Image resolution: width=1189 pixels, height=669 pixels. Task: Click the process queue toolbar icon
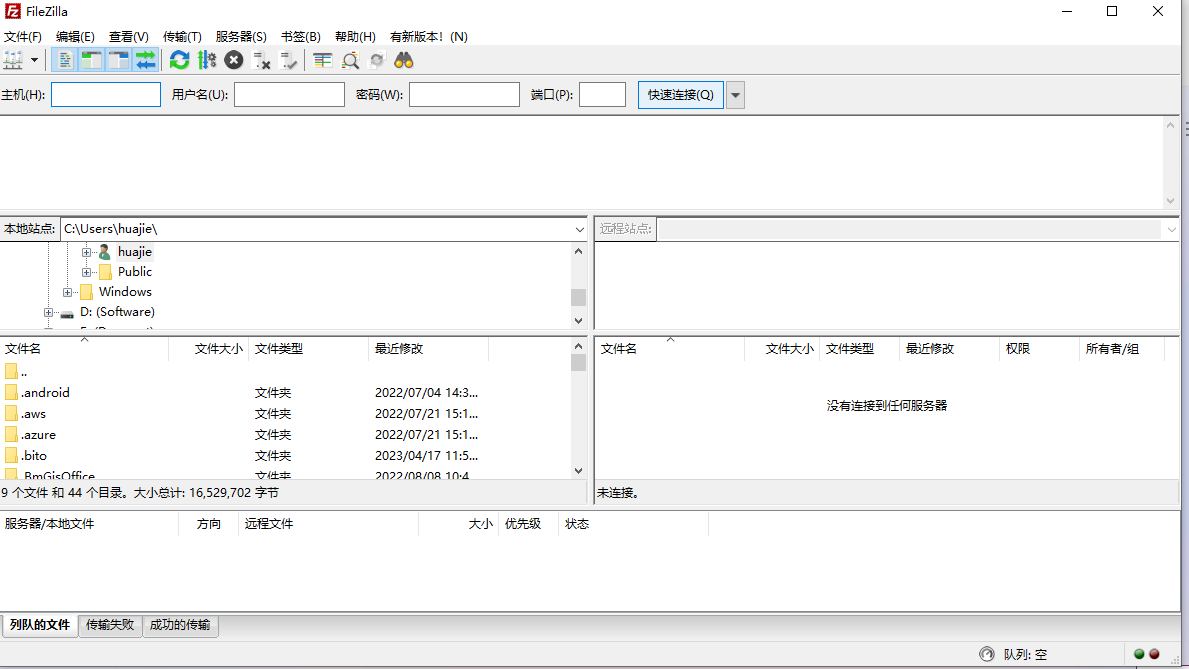(x=207, y=60)
